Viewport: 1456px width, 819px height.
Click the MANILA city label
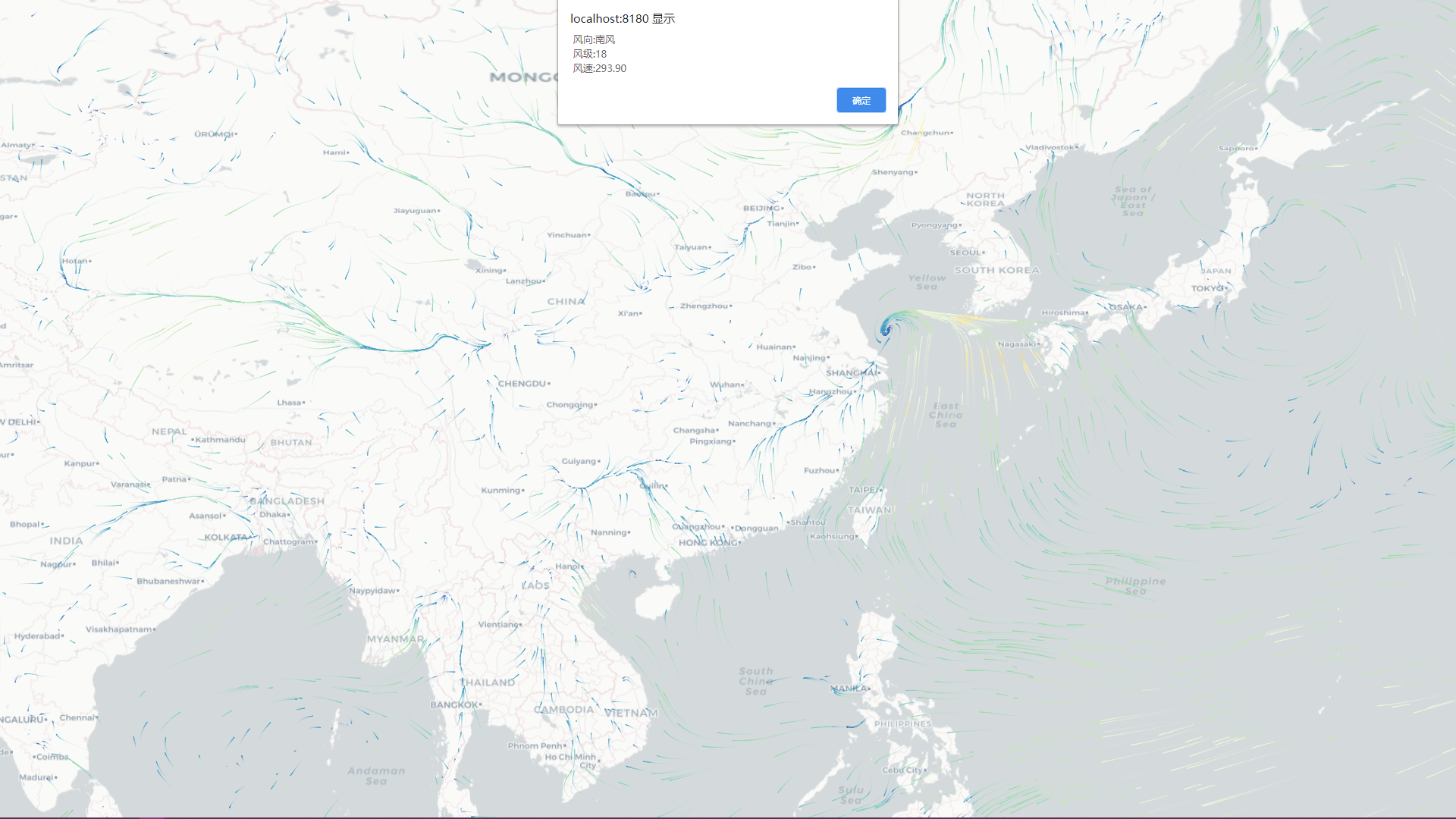click(x=849, y=689)
